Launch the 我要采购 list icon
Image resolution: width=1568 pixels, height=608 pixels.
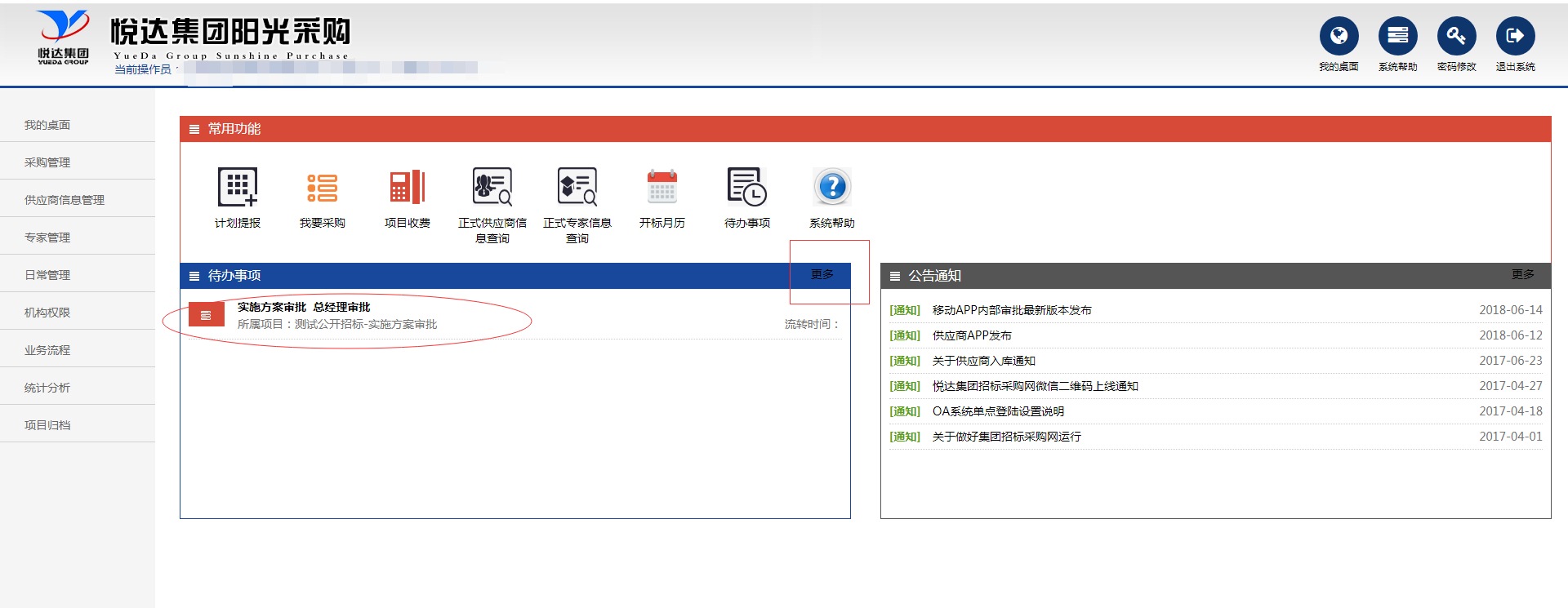click(x=323, y=187)
